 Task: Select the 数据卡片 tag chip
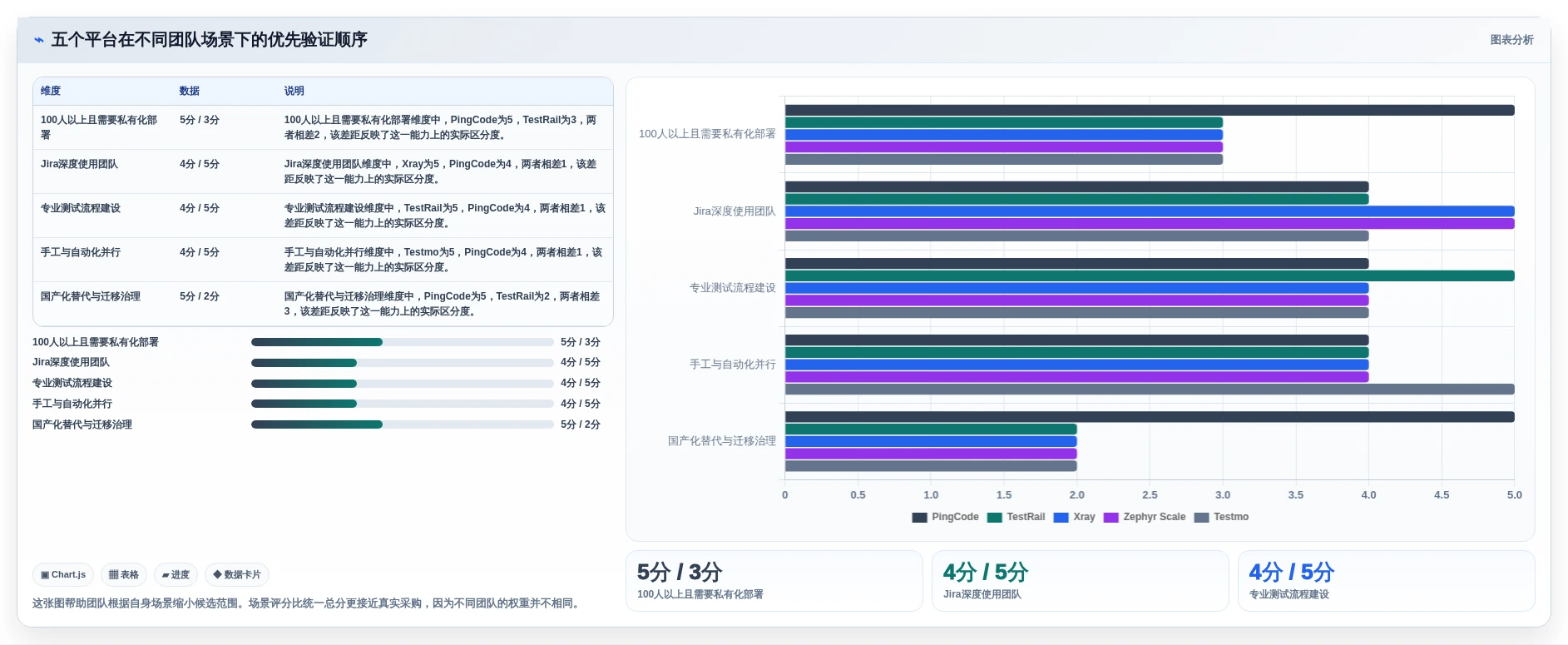click(x=237, y=574)
